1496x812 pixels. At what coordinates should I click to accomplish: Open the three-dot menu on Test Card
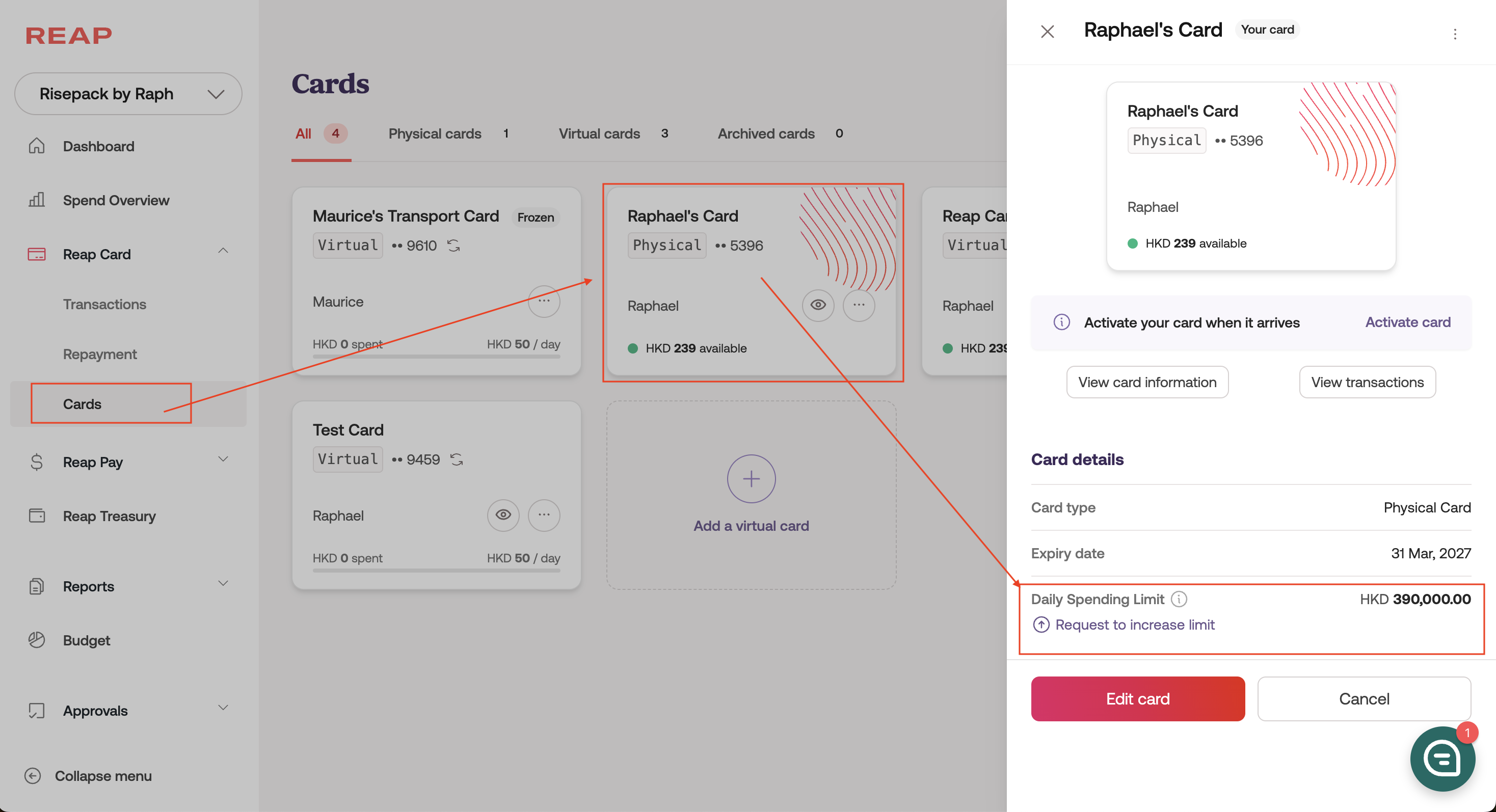[544, 515]
